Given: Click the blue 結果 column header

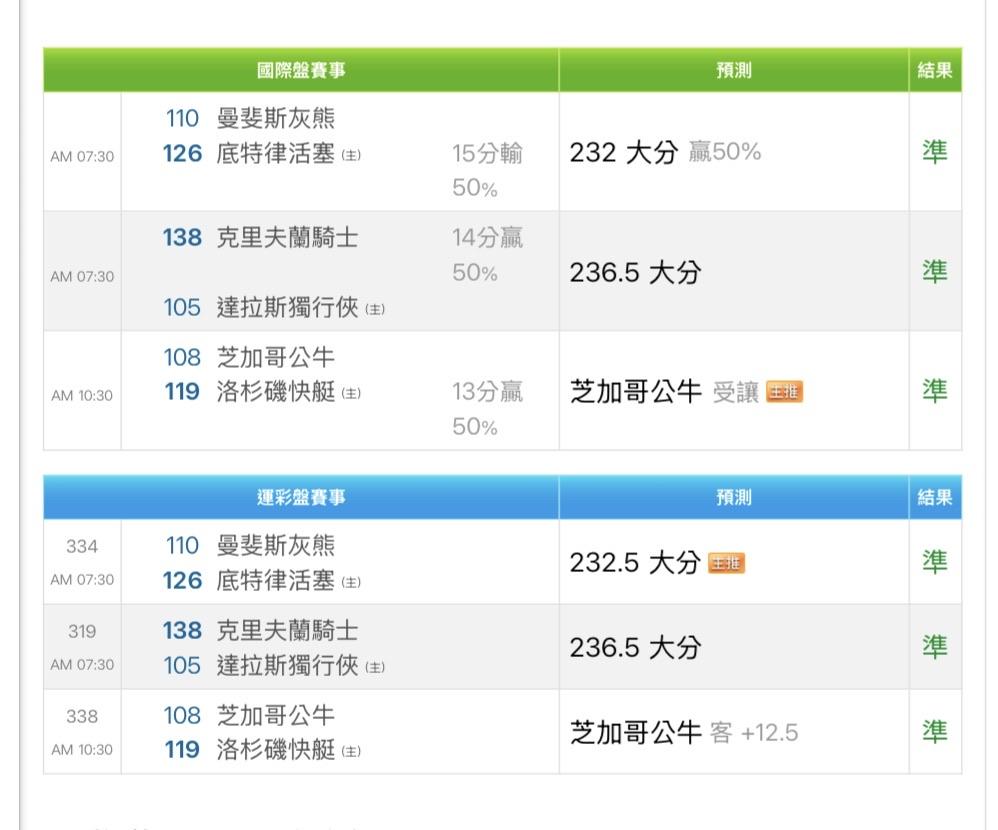Looking at the screenshot, I should click(x=934, y=498).
